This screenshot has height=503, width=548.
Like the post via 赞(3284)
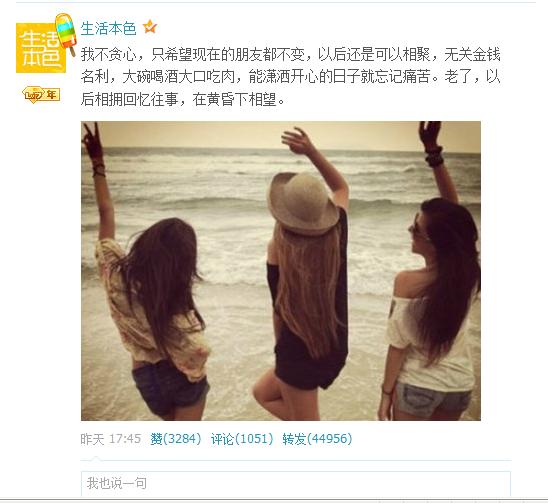[176, 439]
